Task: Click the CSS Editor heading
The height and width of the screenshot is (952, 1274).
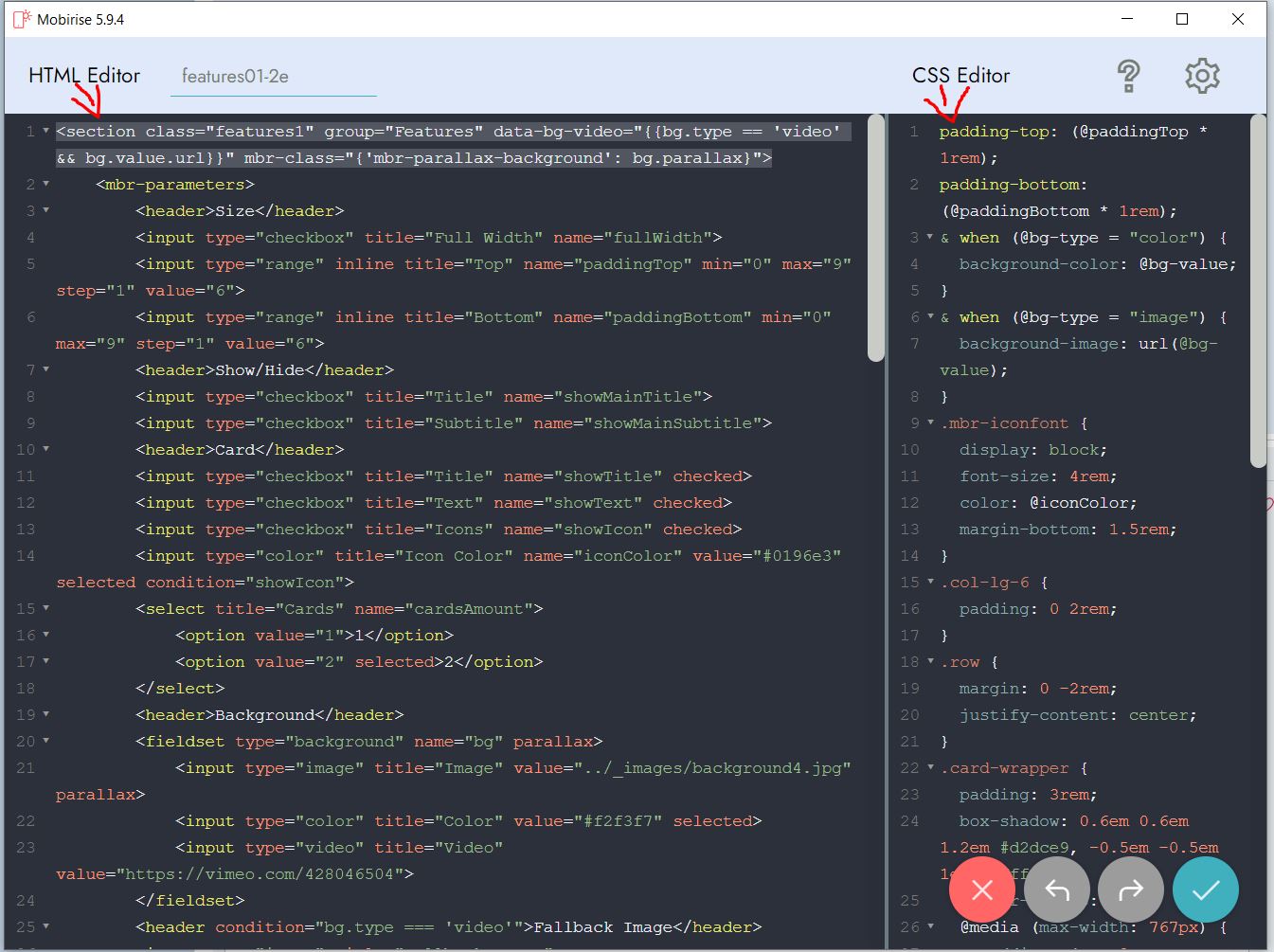Action: click(960, 76)
